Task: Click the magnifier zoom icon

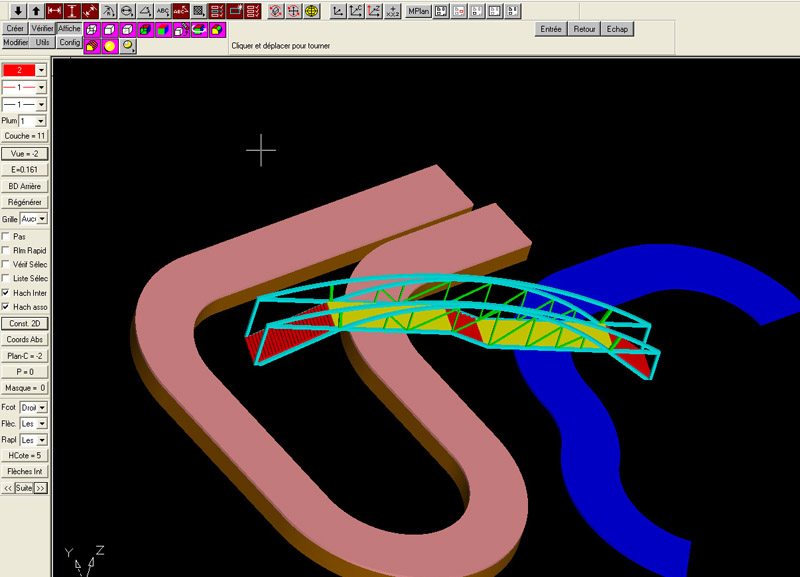Action: click(128, 45)
